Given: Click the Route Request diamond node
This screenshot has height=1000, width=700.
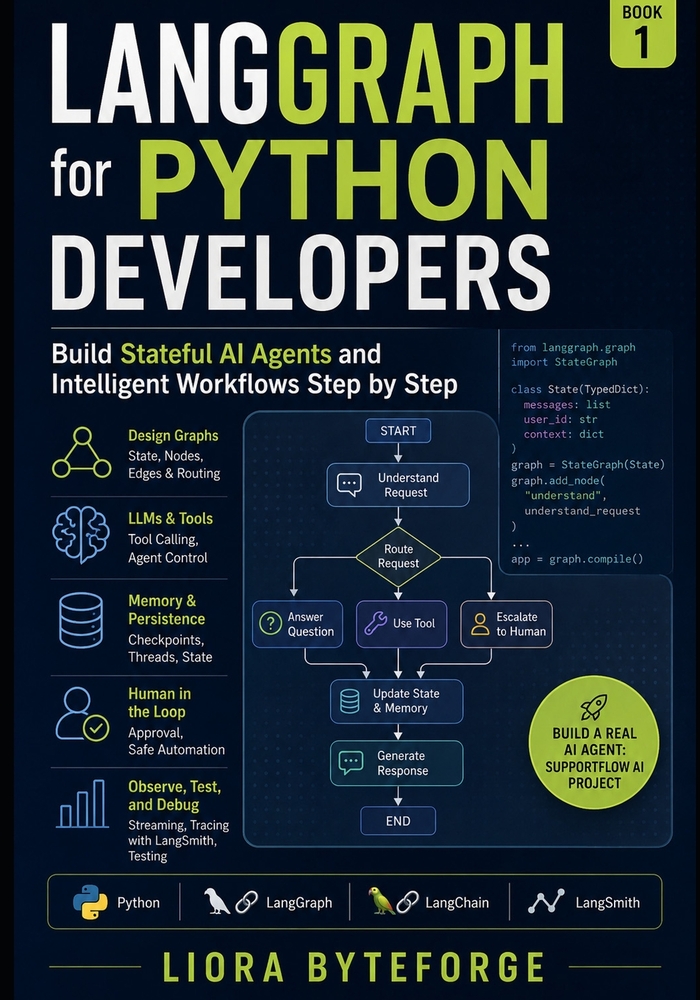Looking at the screenshot, I should point(398,556).
